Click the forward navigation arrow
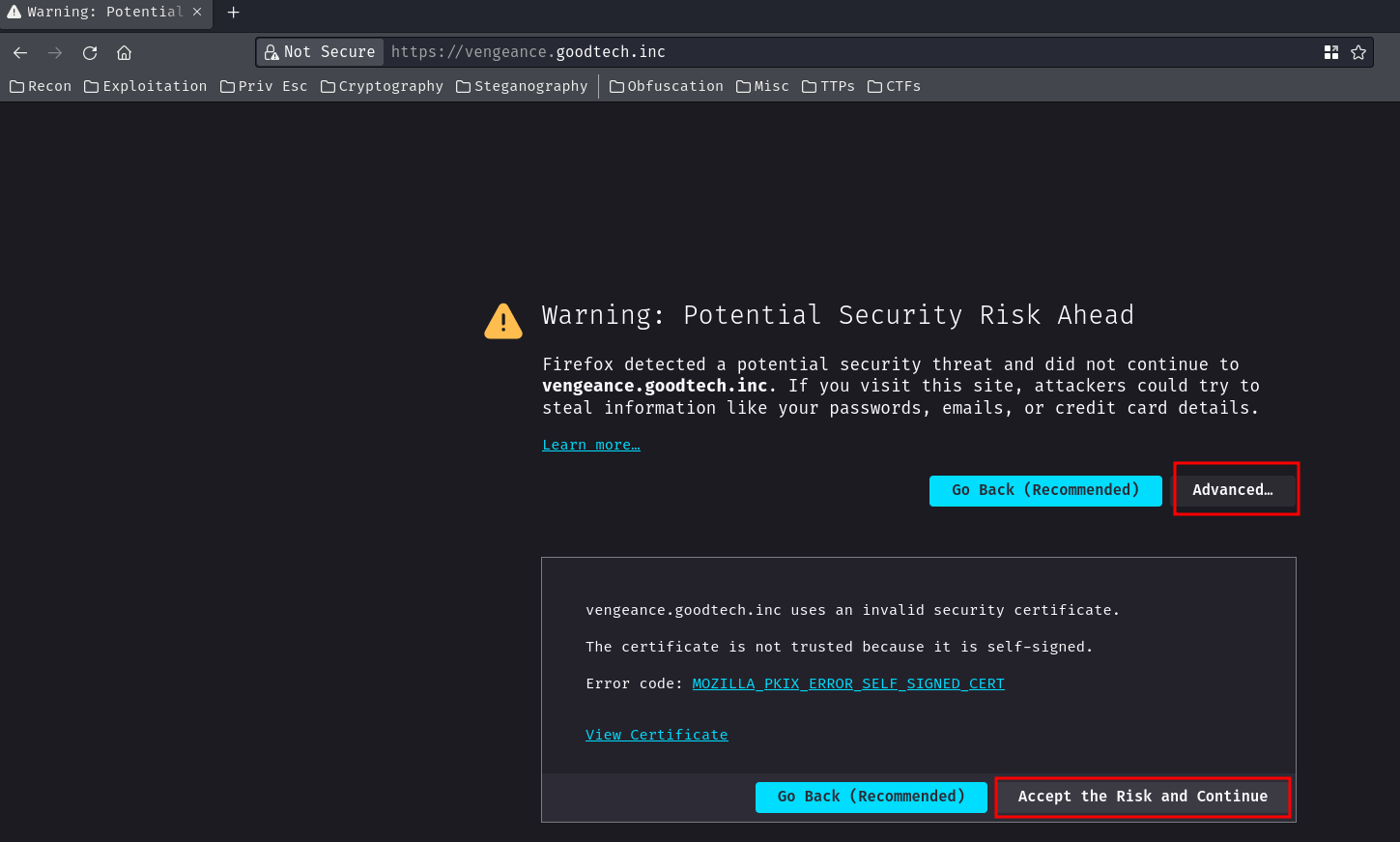 55,52
